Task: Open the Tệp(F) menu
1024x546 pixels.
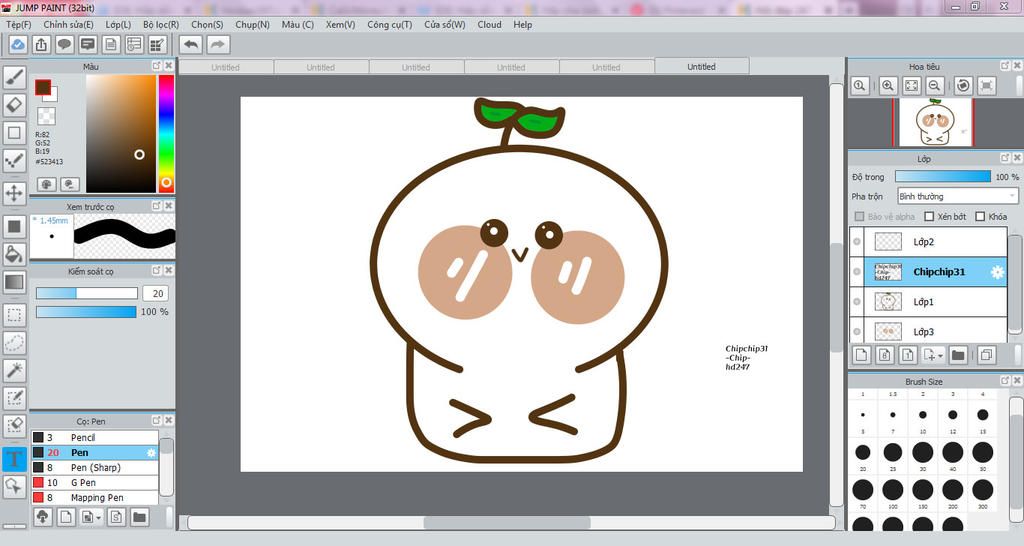Action: [19, 24]
